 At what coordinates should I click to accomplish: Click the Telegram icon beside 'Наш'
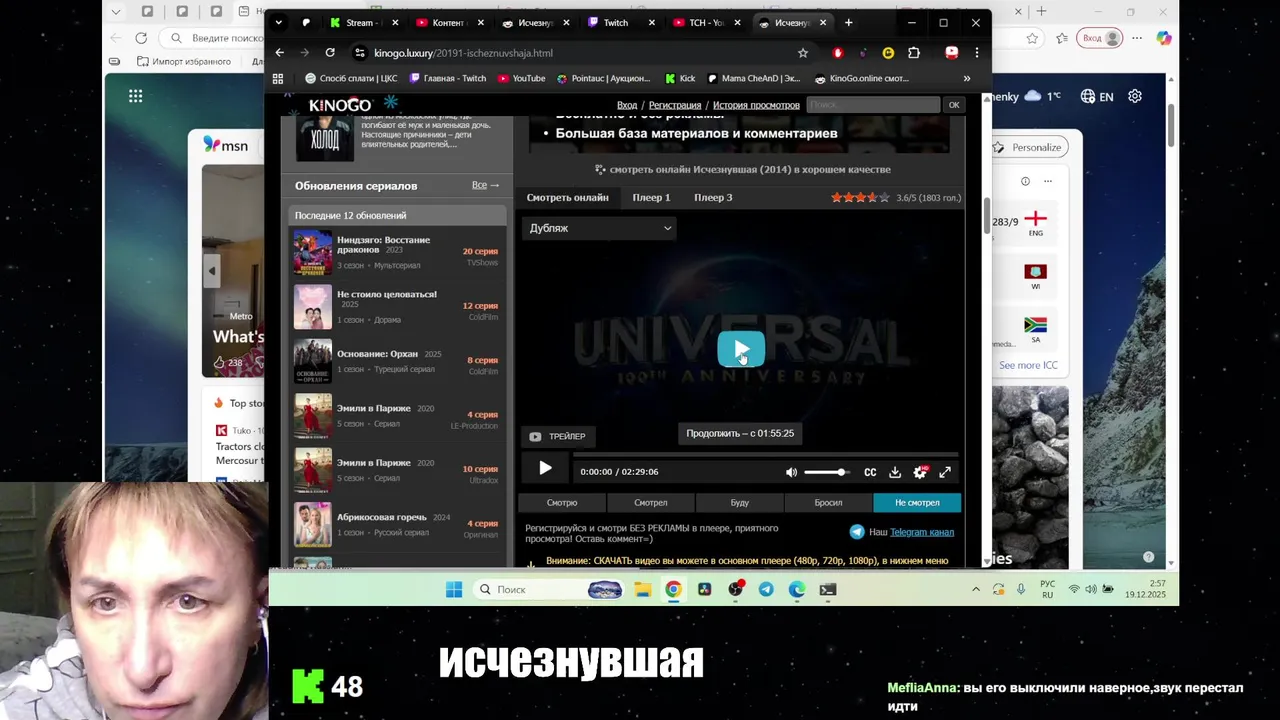tap(857, 532)
